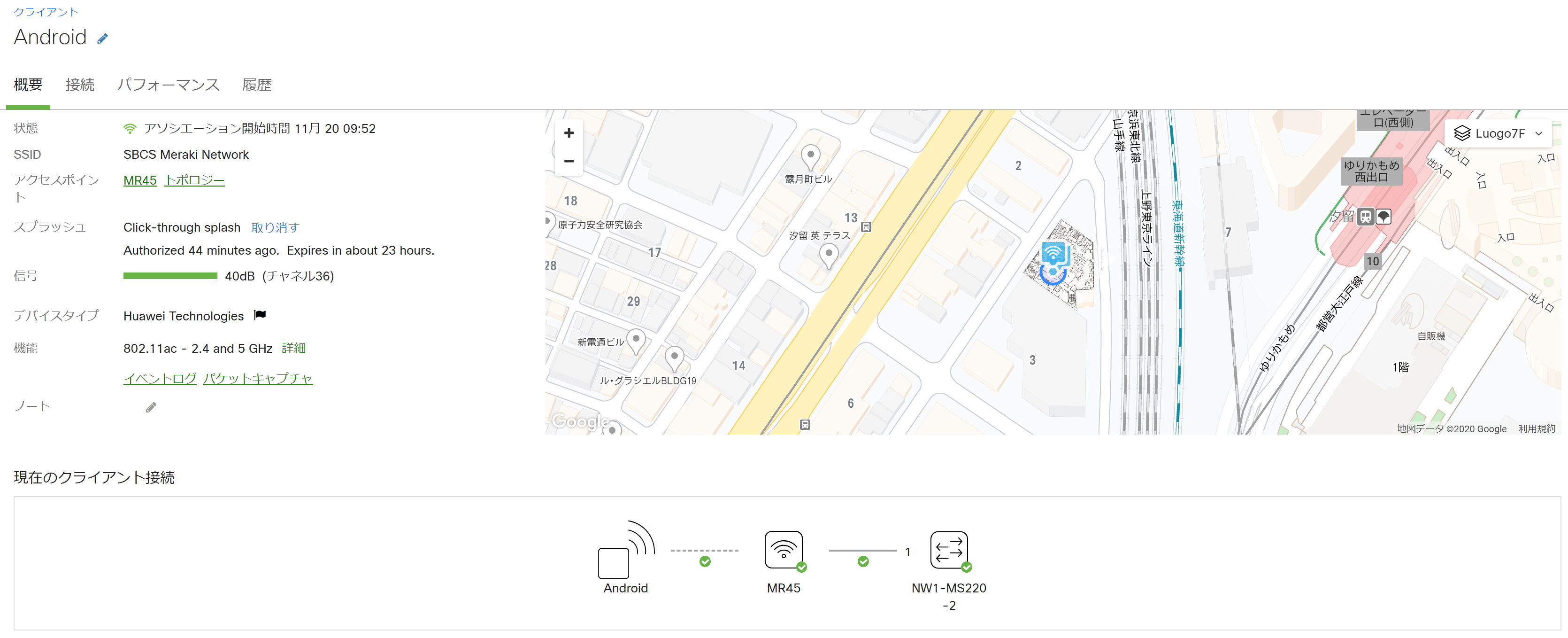Open the パケットキャプチャ link
This screenshot has width=1568, height=638.
coord(258,378)
